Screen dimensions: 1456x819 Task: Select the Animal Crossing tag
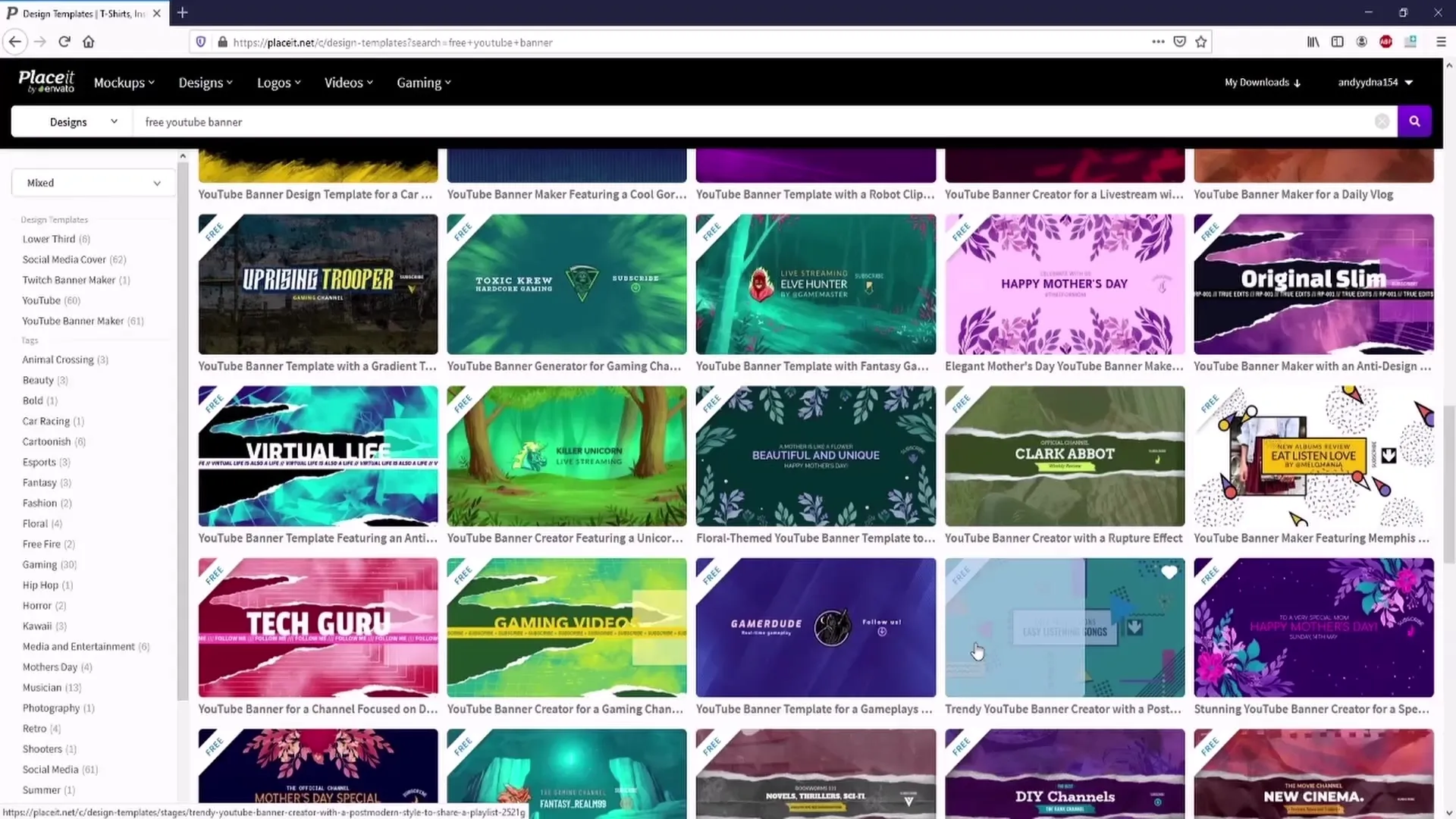tap(65, 359)
